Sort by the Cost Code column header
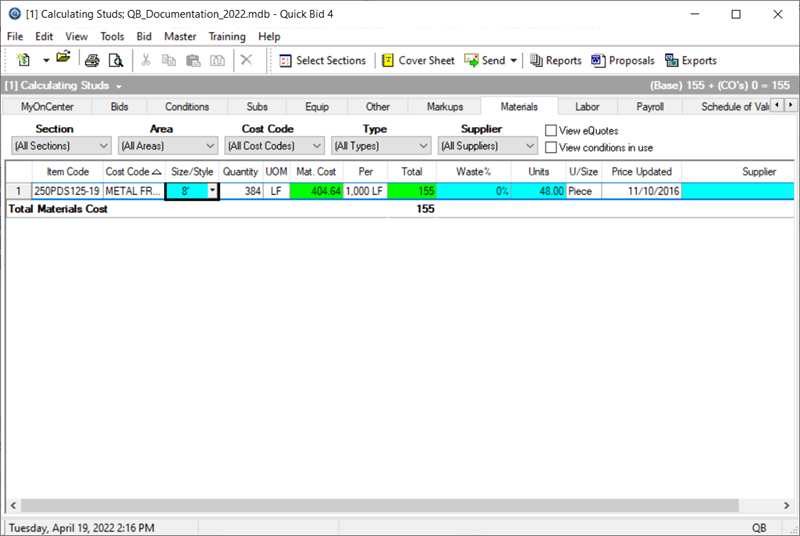 tap(133, 172)
